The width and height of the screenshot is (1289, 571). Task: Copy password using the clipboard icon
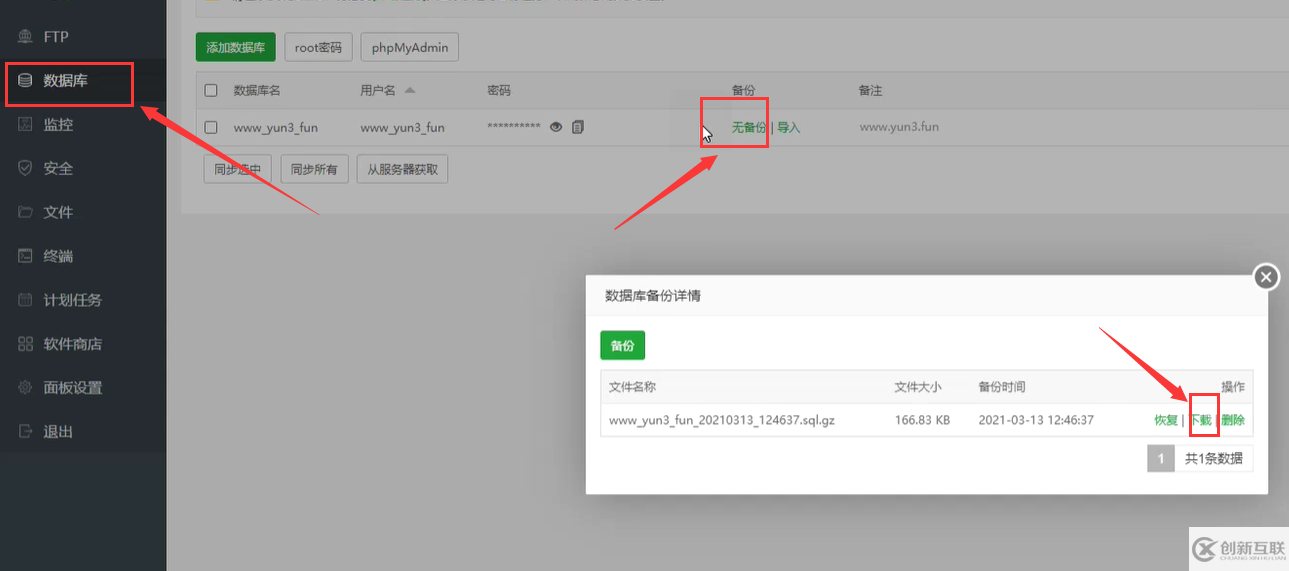pos(578,127)
